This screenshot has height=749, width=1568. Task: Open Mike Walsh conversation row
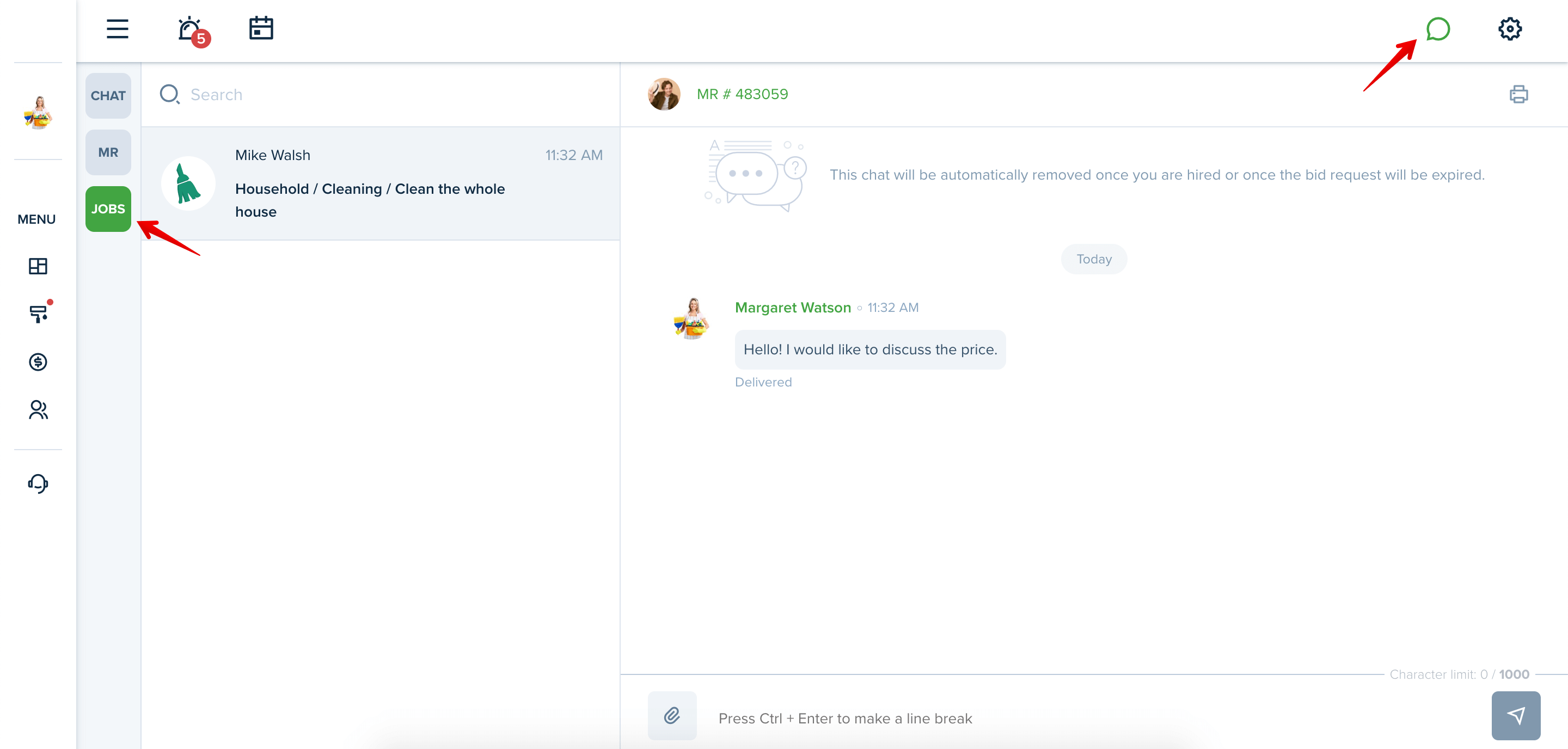(381, 183)
